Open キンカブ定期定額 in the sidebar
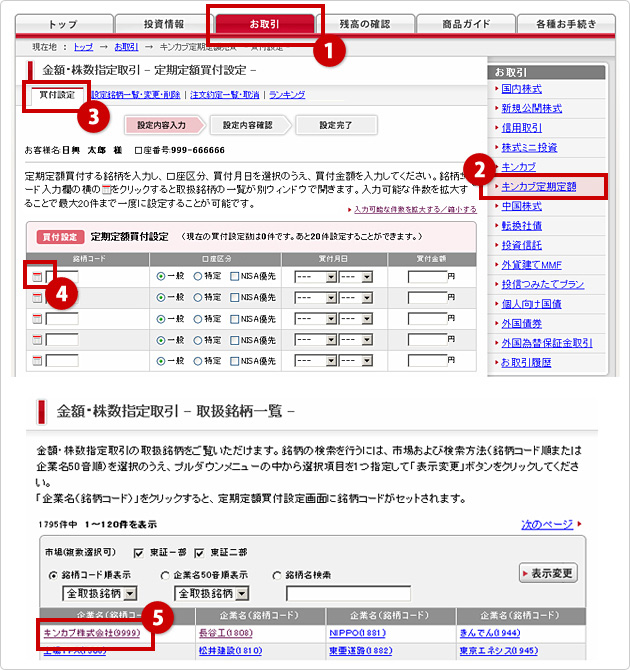The image size is (630, 670). tap(539, 187)
